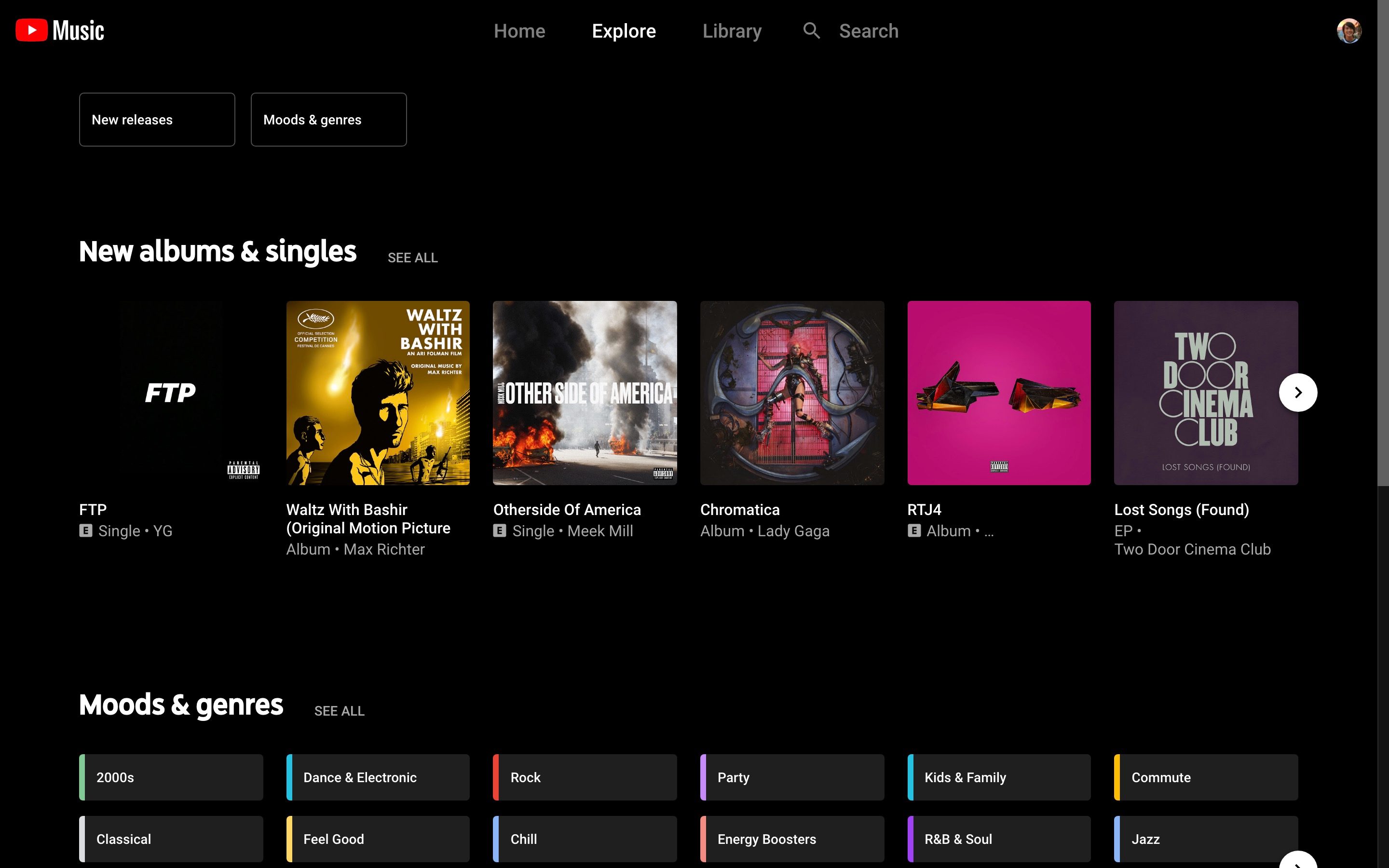See all new albums & singles
This screenshot has width=1389, height=868.
pyautogui.click(x=413, y=258)
